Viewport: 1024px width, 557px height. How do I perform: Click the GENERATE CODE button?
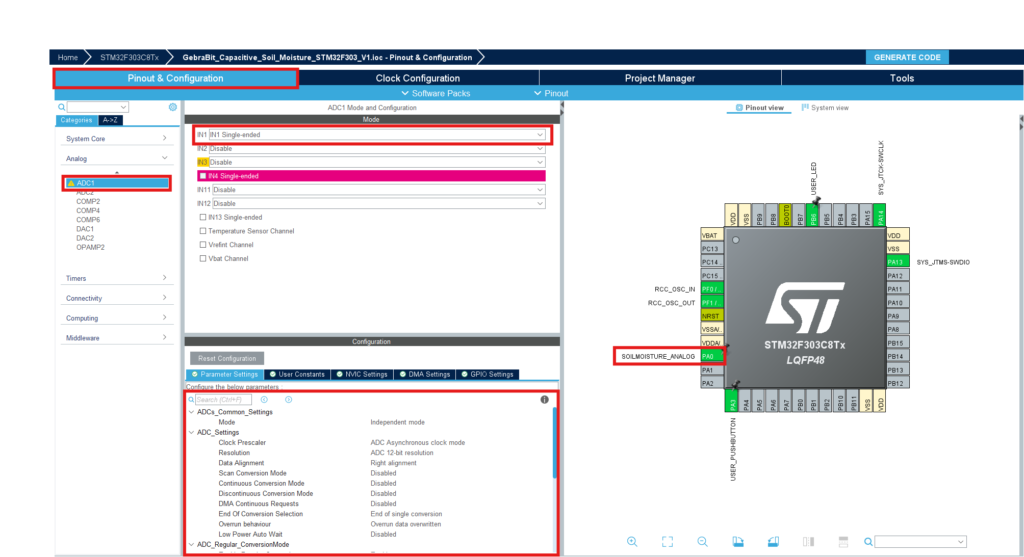point(907,57)
